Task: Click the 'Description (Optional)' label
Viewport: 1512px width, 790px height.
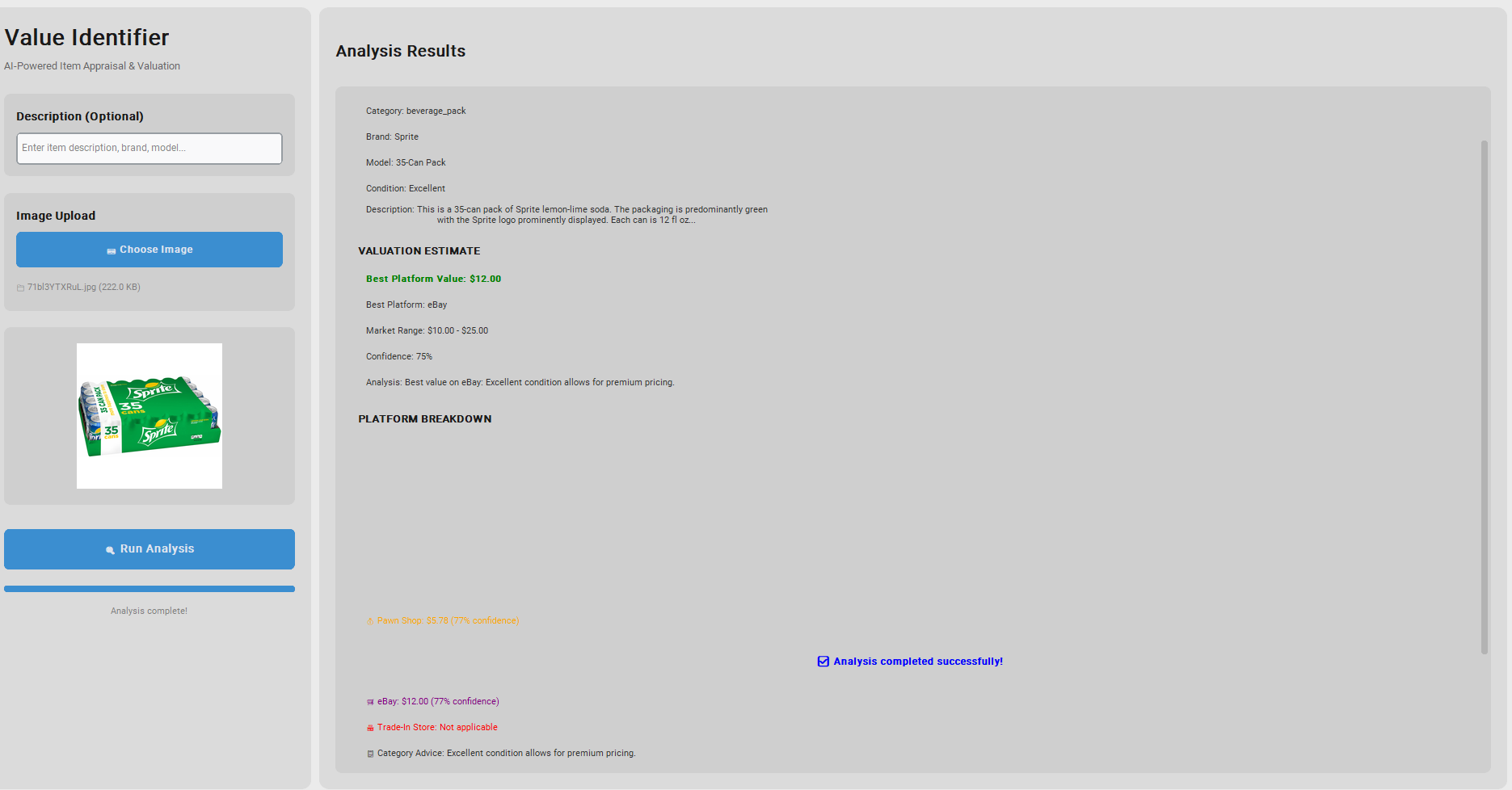Action: click(80, 116)
